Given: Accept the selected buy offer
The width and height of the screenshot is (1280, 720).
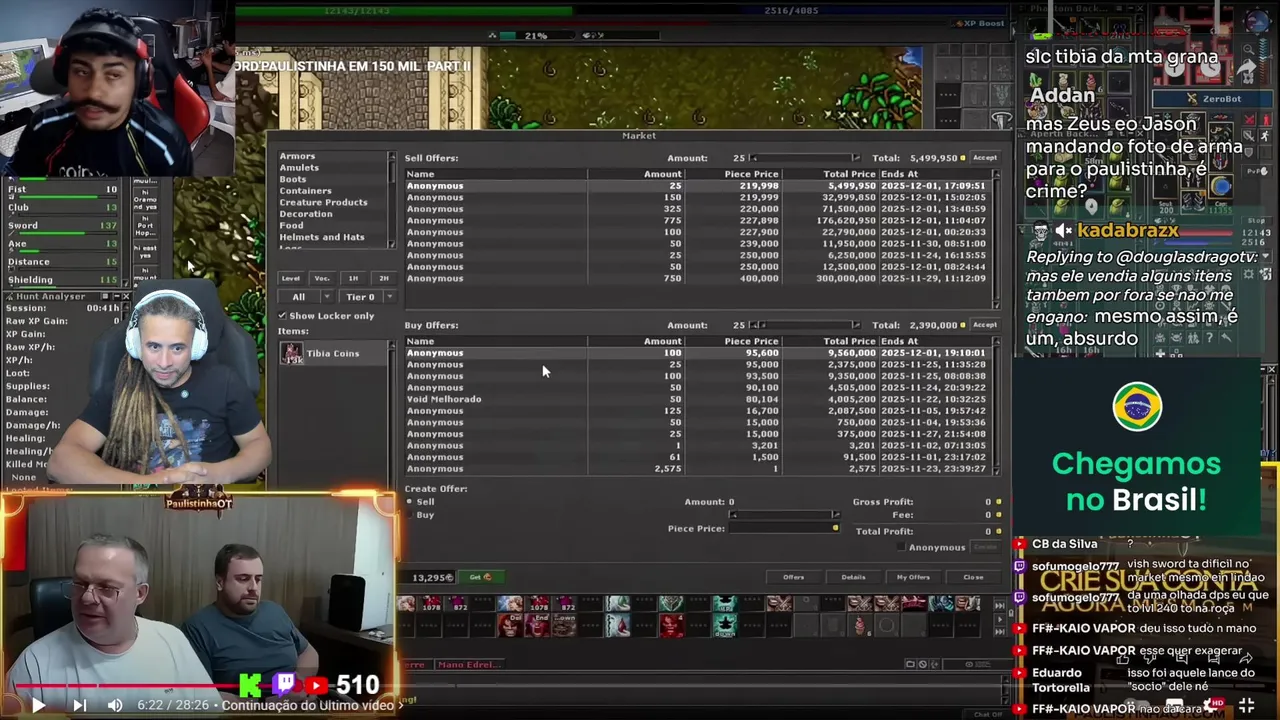Looking at the screenshot, I should click(984, 325).
